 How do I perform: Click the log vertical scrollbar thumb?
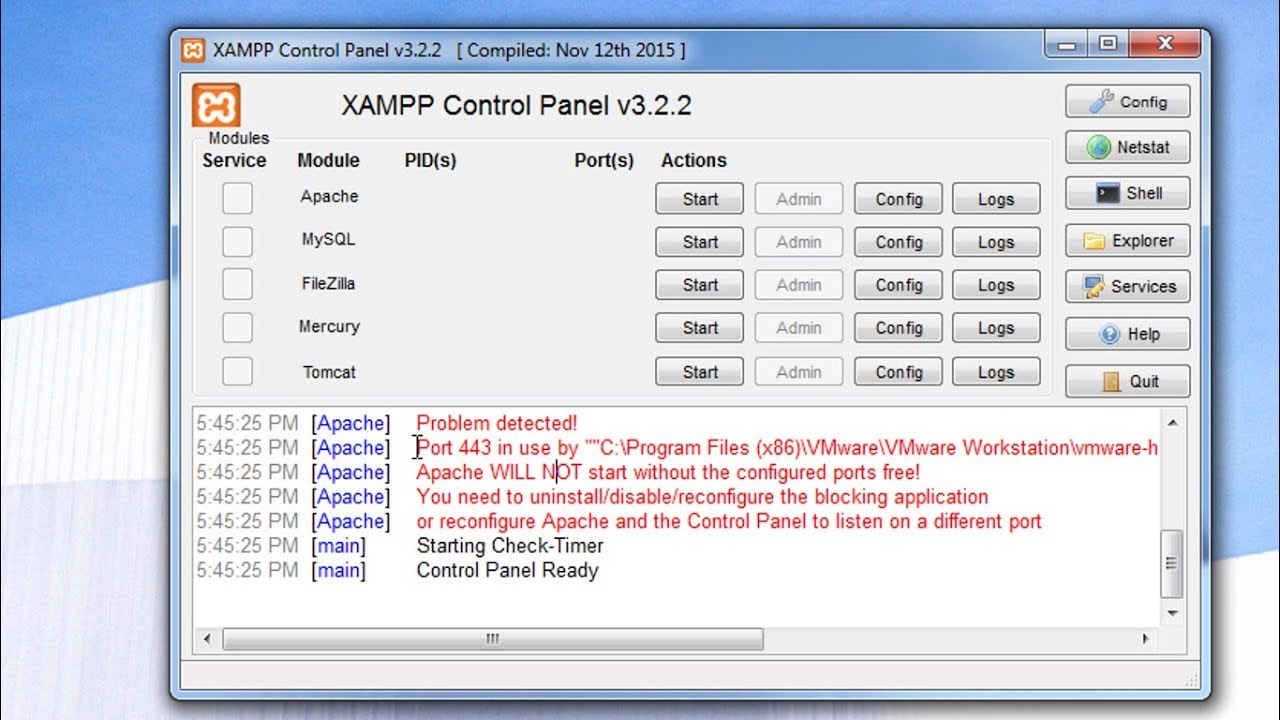tap(1172, 562)
